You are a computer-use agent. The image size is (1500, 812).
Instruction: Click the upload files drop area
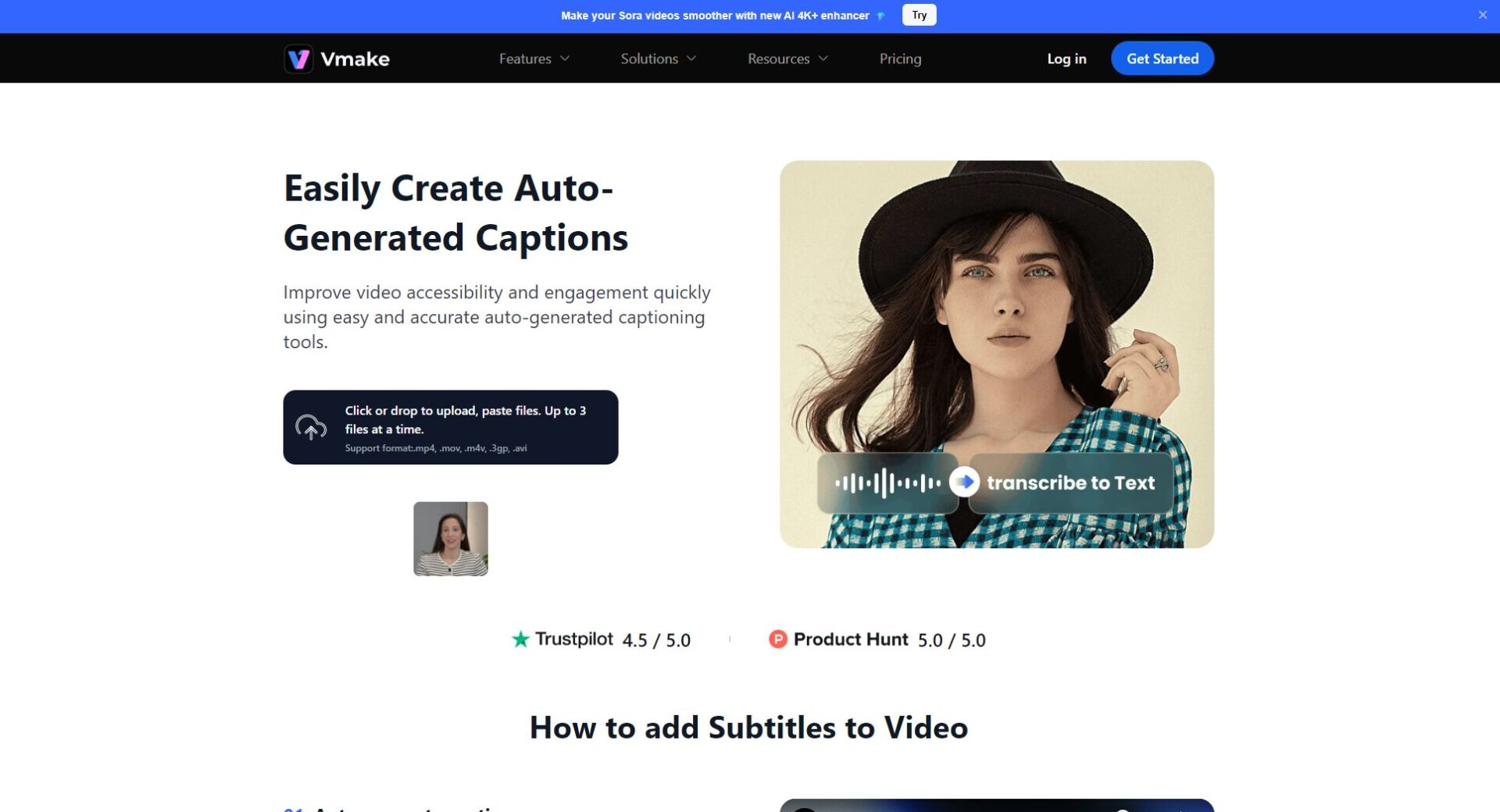(450, 427)
